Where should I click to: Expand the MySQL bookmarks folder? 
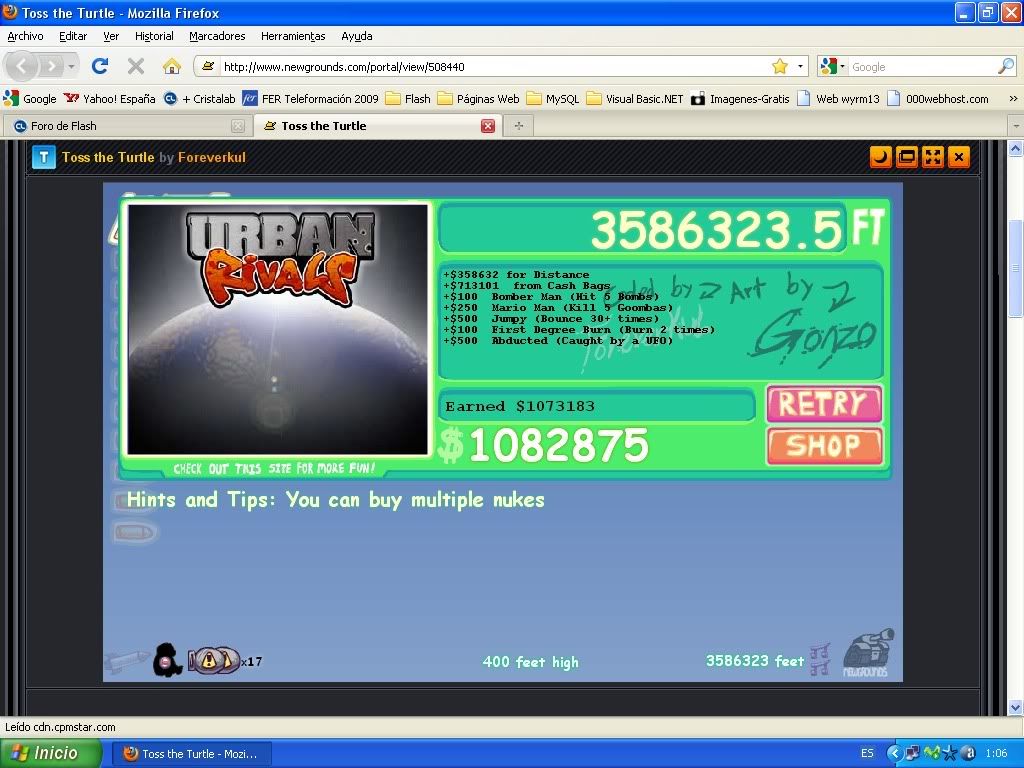[x=553, y=99]
